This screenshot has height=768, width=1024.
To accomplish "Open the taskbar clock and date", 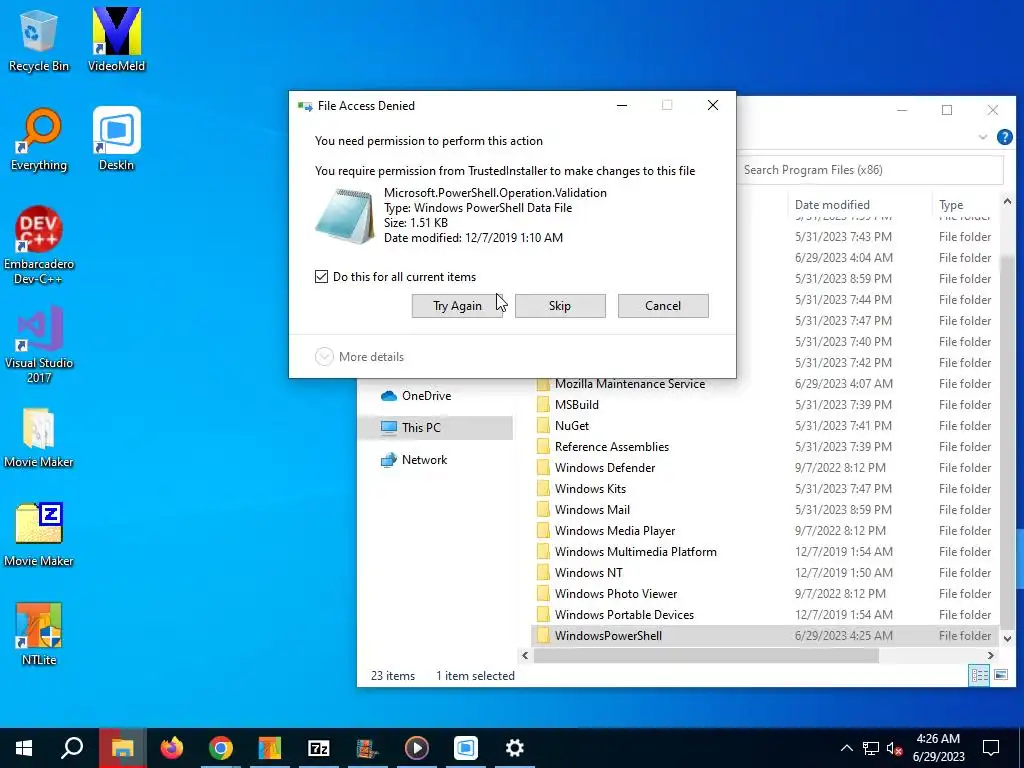I will coord(938,748).
